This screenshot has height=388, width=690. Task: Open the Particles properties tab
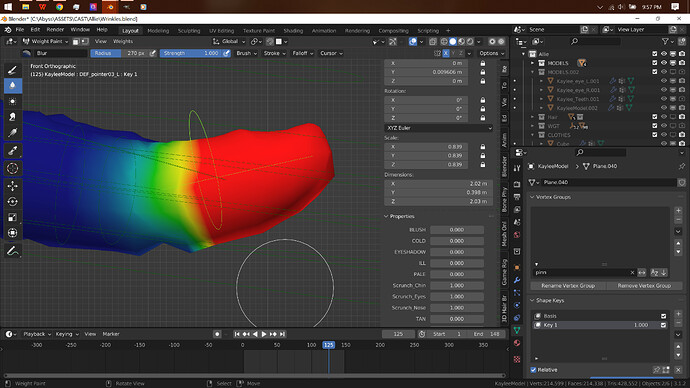click(517, 293)
